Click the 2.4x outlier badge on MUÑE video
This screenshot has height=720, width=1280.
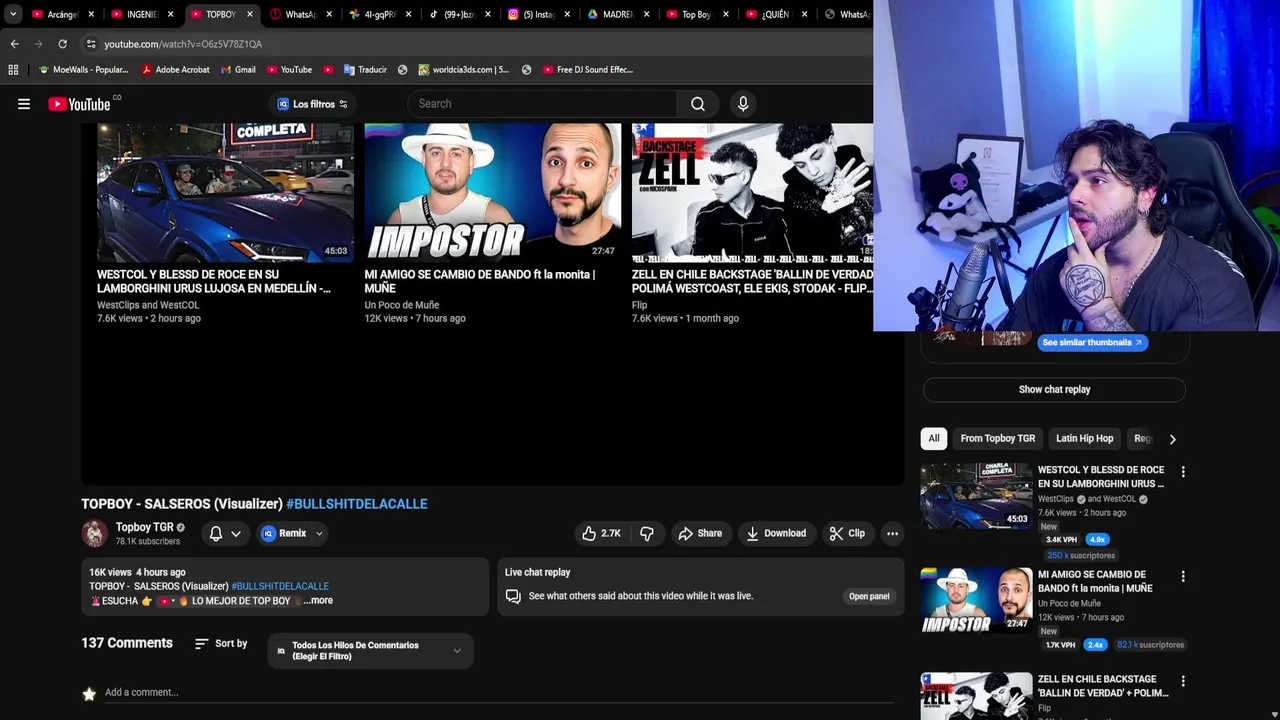pos(1095,645)
